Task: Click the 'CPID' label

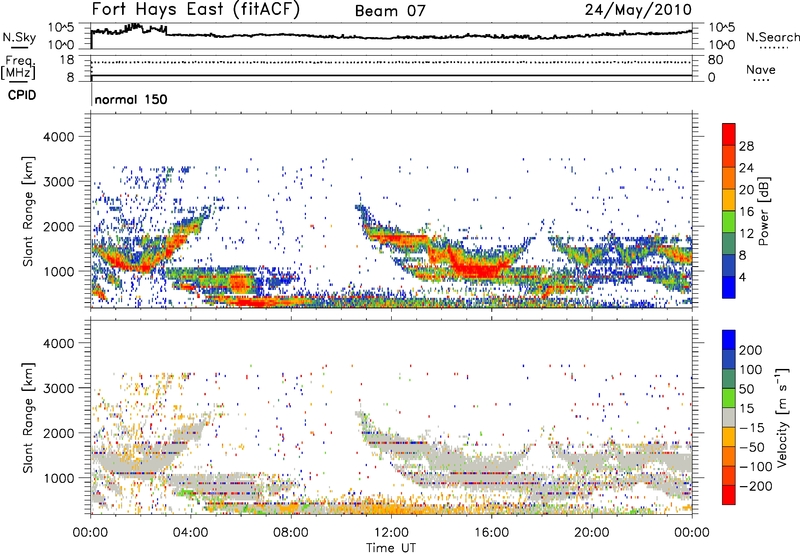Action: tap(22, 95)
